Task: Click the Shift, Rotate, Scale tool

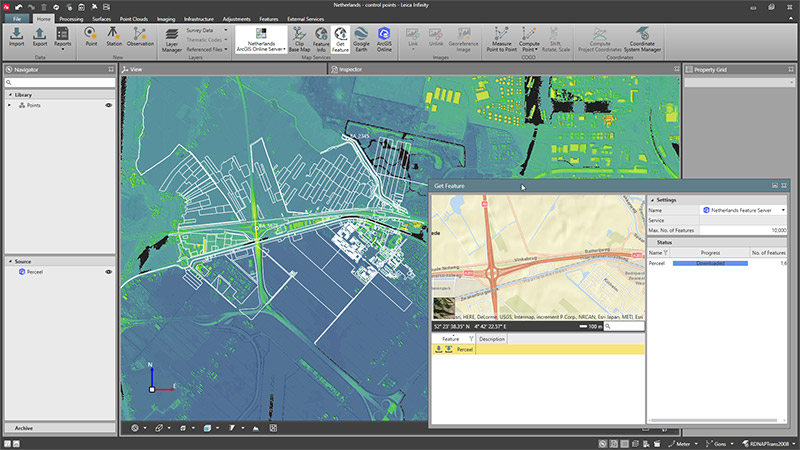Action: coord(555,39)
